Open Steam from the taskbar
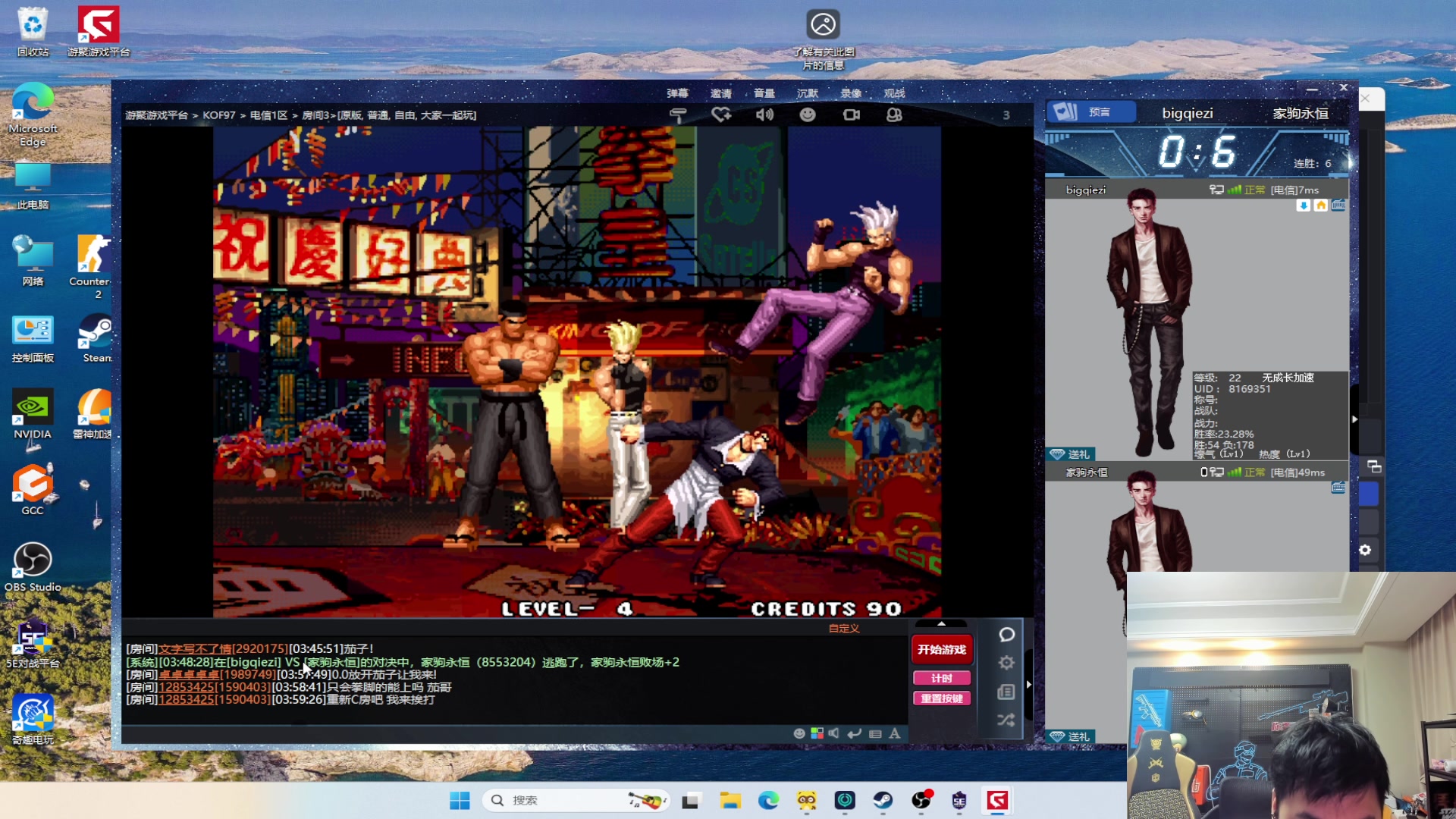The height and width of the screenshot is (819, 1456). [882, 800]
